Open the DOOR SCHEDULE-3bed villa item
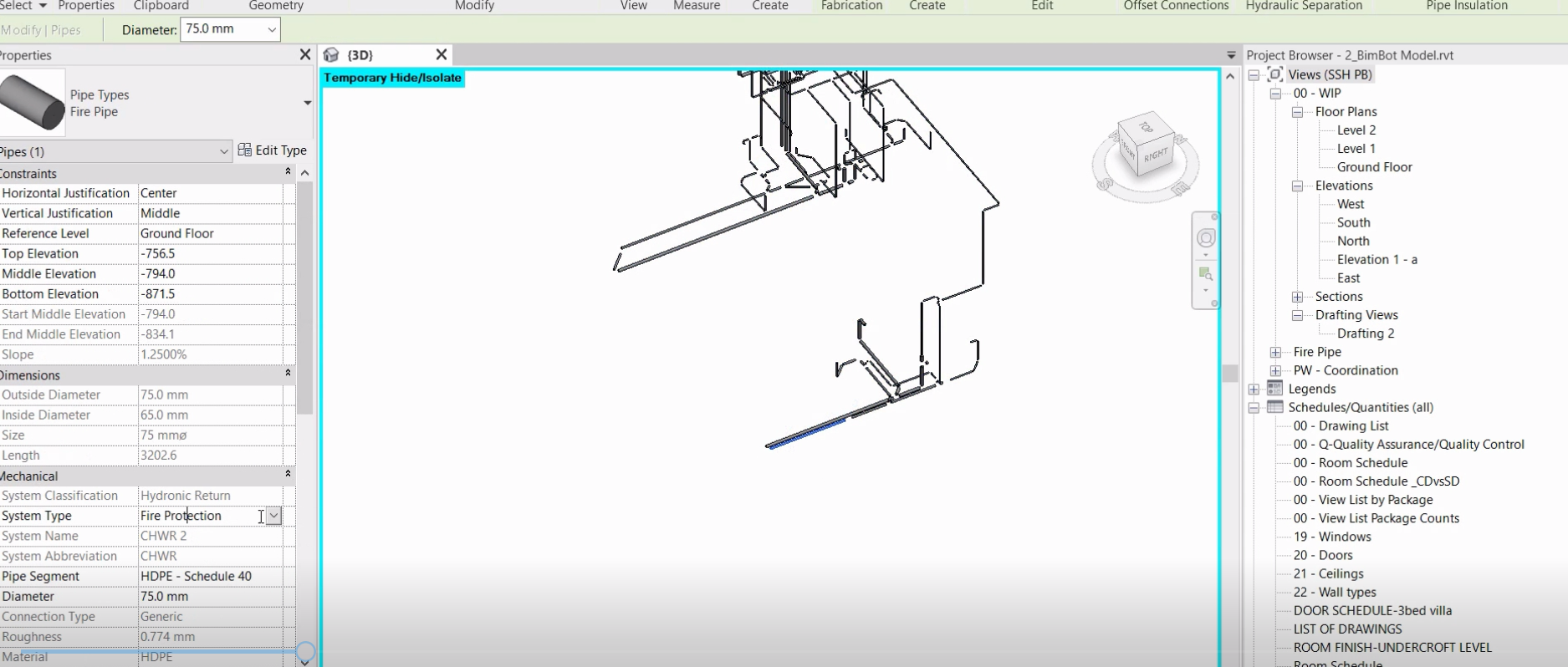 [x=1372, y=610]
